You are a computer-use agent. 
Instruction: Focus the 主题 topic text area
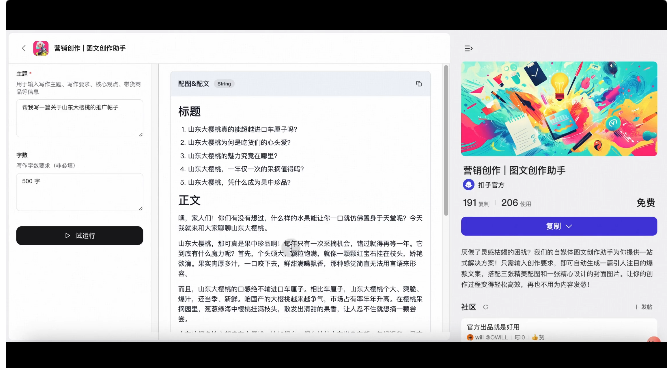[x=79, y=118]
